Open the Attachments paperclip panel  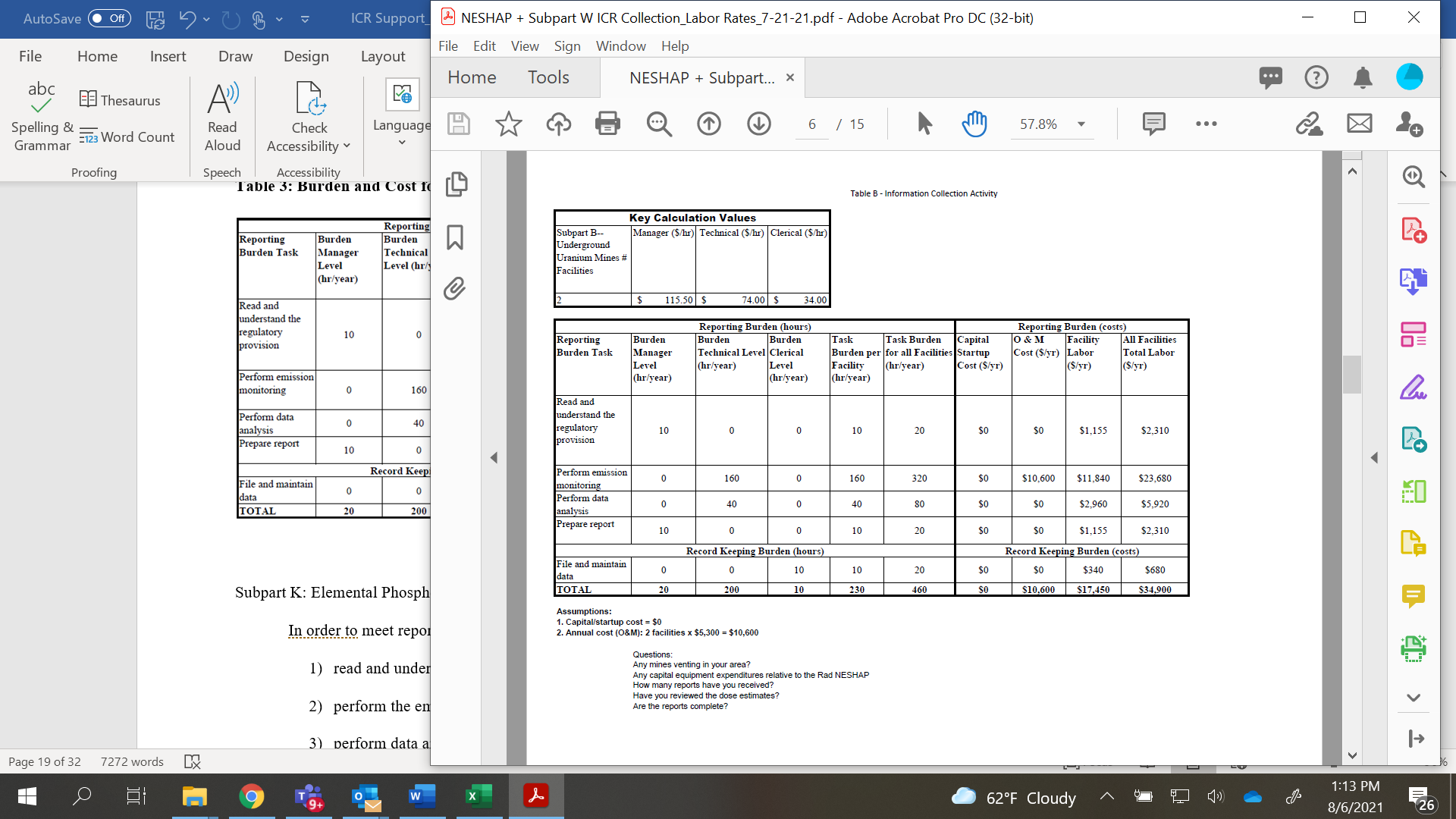click(x=455, y=289)
